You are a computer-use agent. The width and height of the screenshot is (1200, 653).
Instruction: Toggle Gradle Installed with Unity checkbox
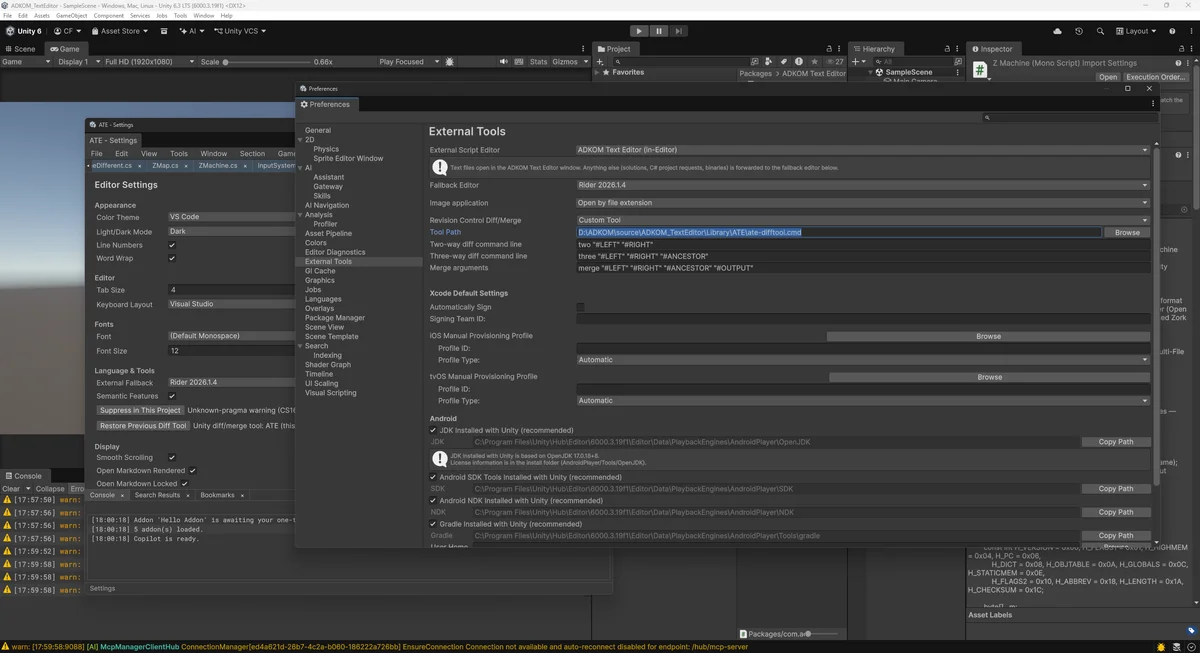click(433, 524)
